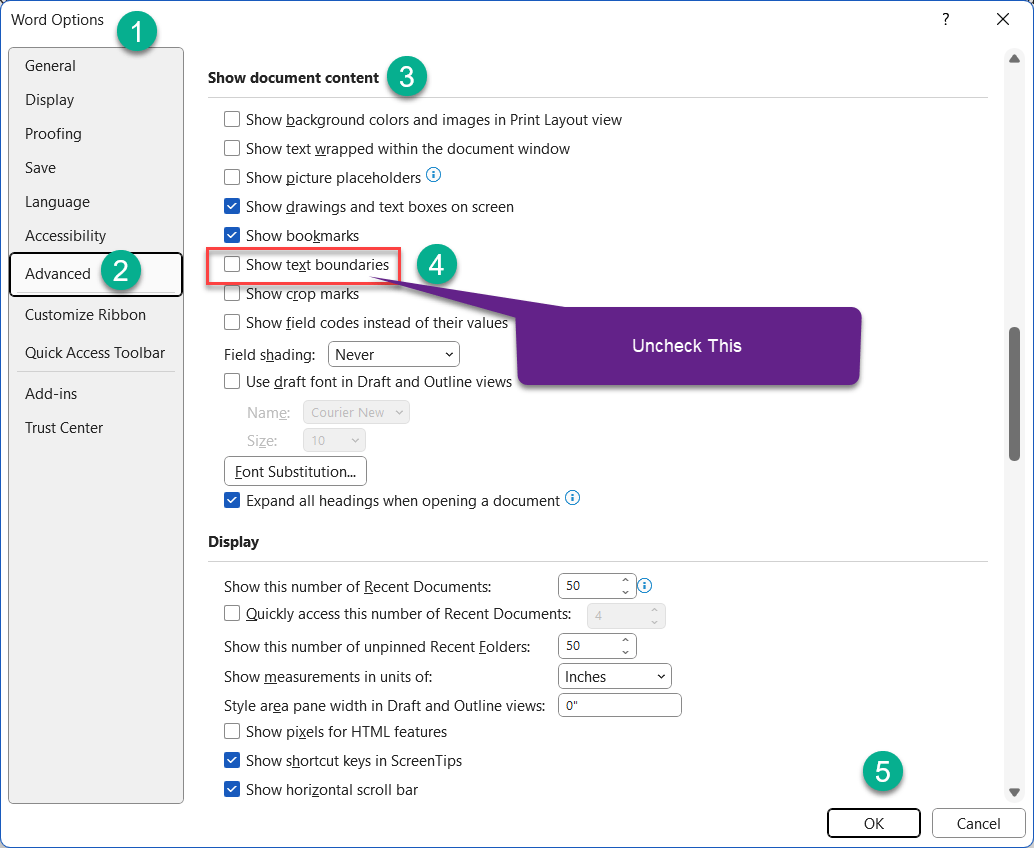Select the Advanced category
The height and width of the screenshot is (848, 1034).
[x=96, y=274]
